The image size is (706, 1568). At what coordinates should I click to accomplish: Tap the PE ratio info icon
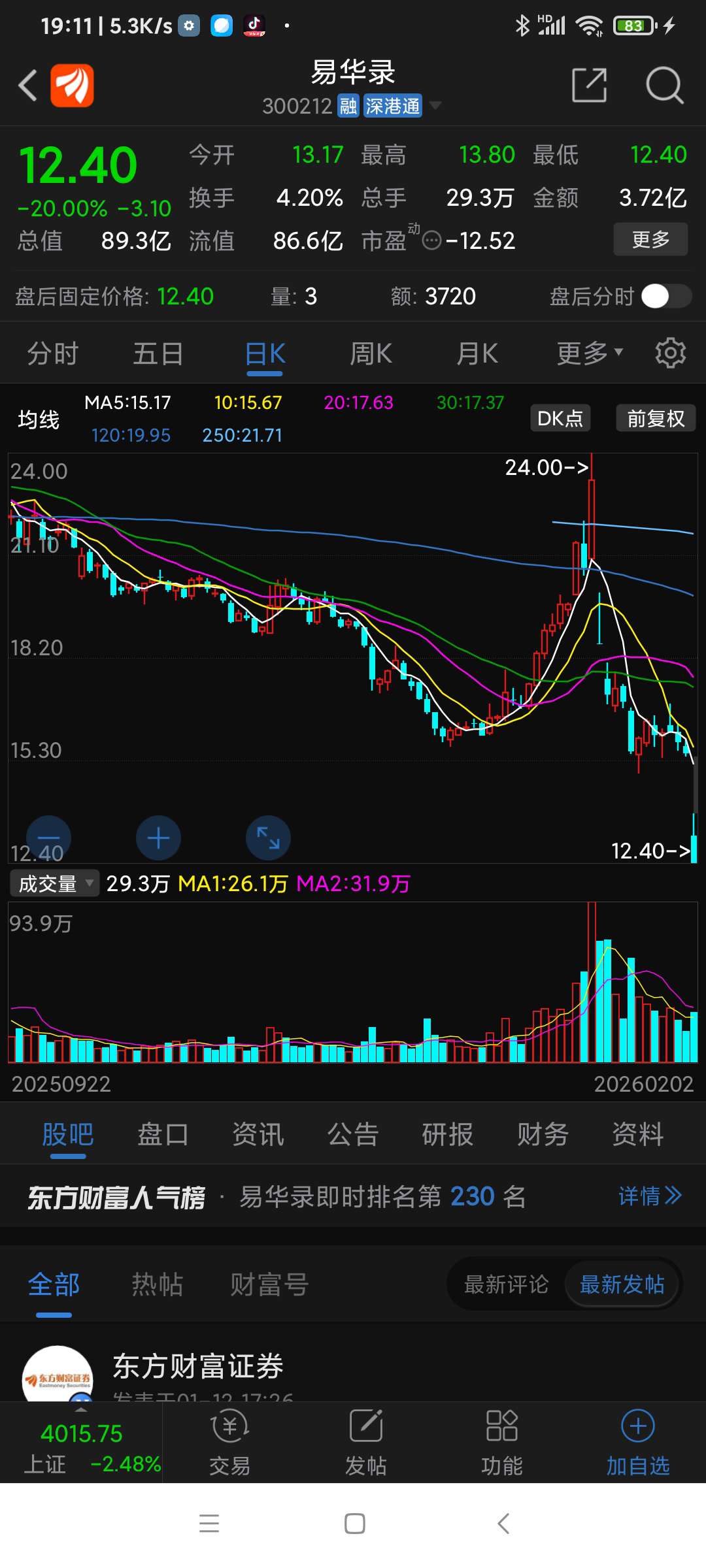tap(431, 241)
